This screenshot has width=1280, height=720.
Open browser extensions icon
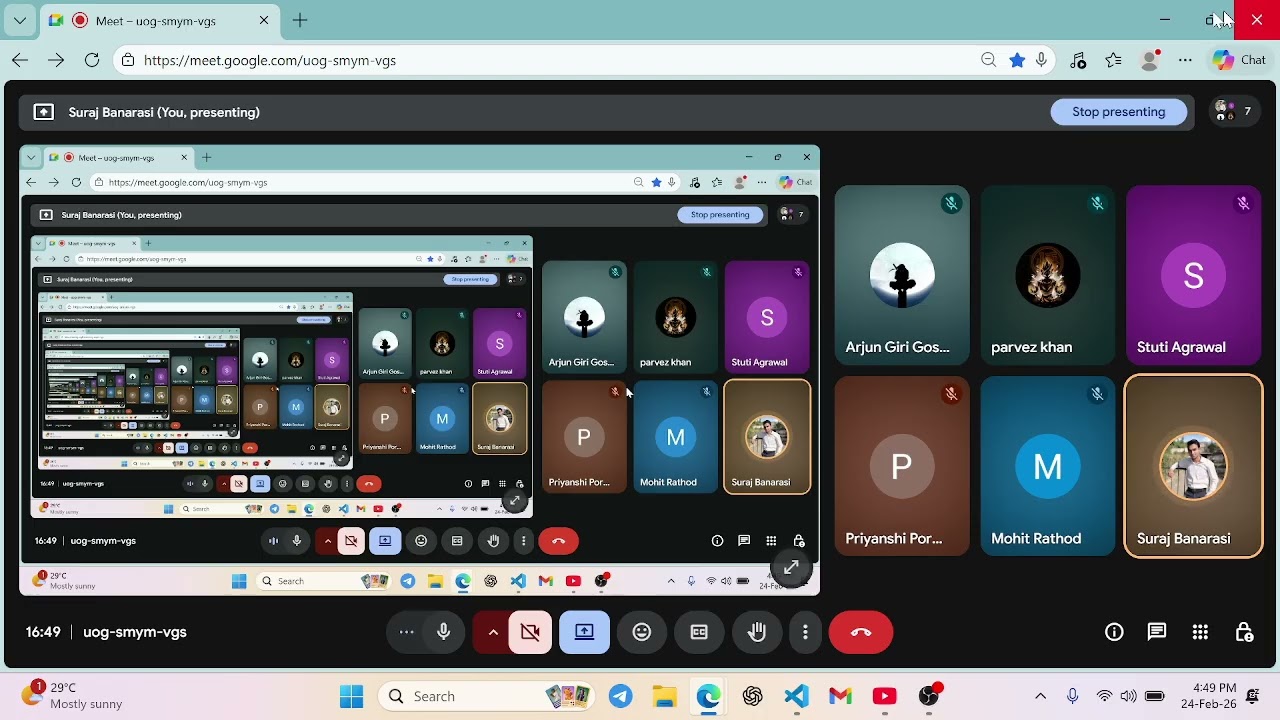tap(1078, 60)
